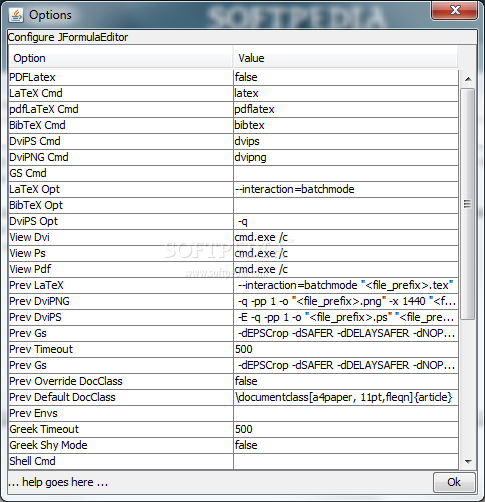Click the 'View Pdf' option label
The width and height of the screenshot is (485, 502).
tap(30, 269)
